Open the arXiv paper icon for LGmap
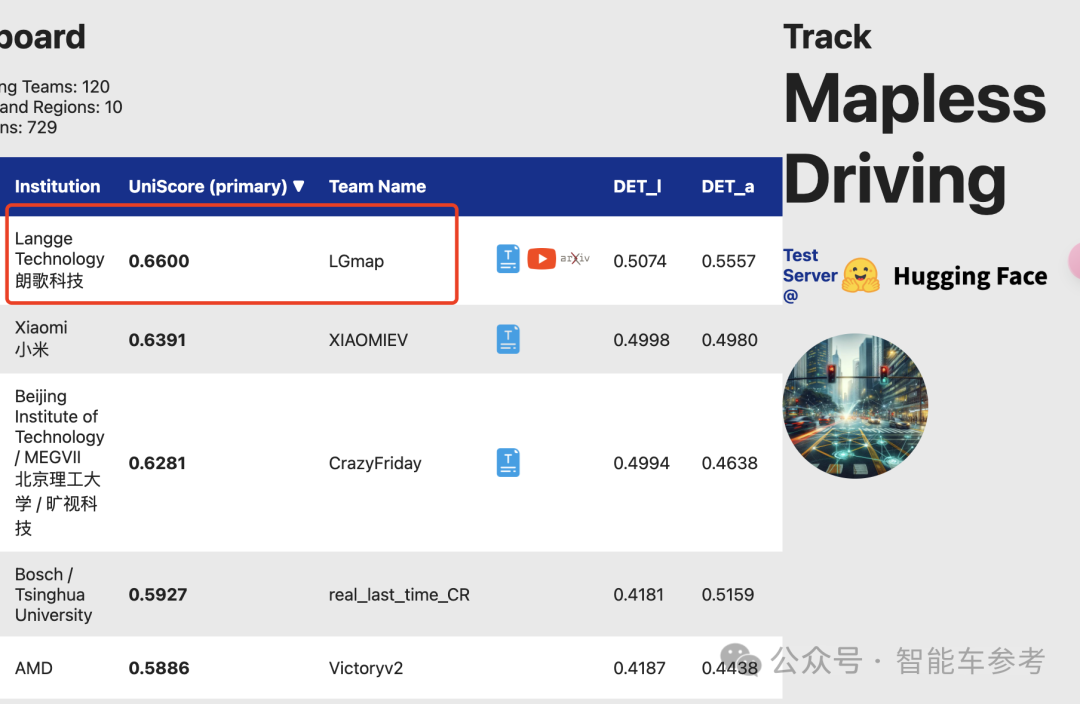Screen dimensions: 1080x704 pyautogui.click(x=575, y=259)
